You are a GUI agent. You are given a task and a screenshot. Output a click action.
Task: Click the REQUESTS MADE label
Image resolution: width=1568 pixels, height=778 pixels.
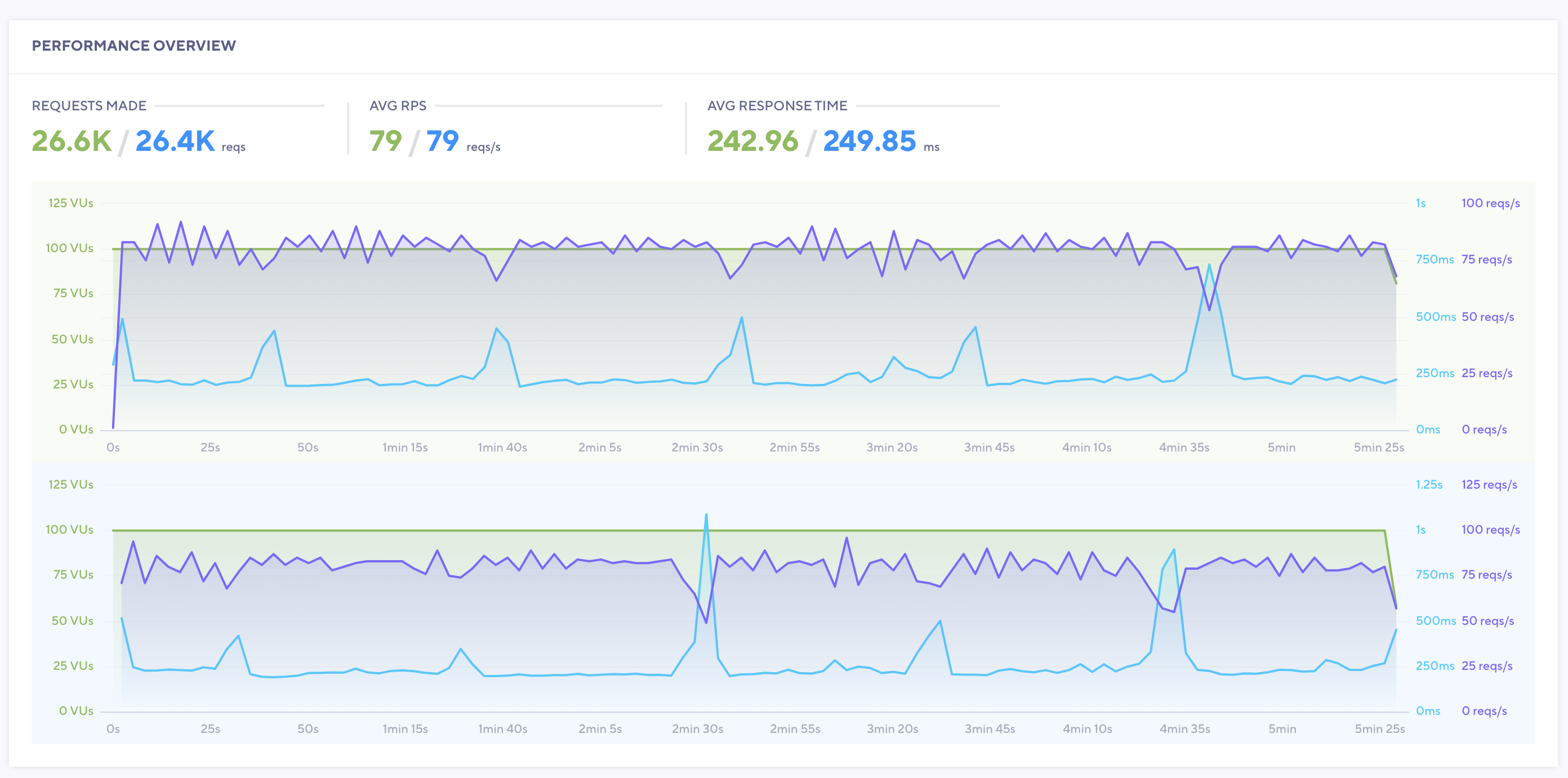point(89,105)
